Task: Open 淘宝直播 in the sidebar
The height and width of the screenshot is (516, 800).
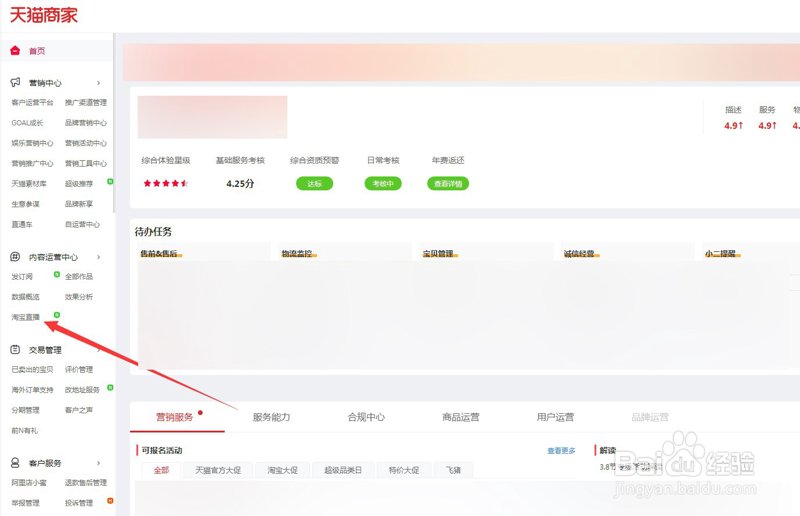Action: pos(26,317)
